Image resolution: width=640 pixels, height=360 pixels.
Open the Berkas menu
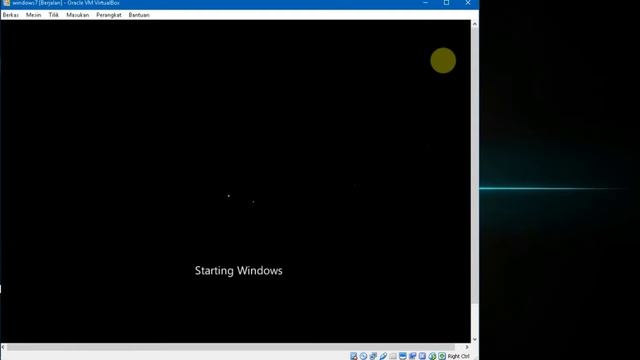tap(11, 15)
